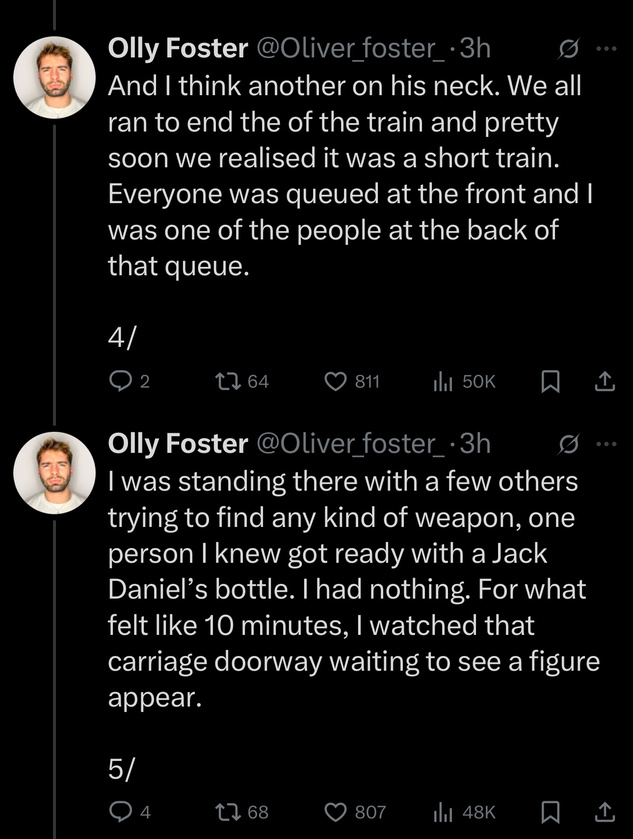Like the tweet with 811 likes

(x=337, y=380)
